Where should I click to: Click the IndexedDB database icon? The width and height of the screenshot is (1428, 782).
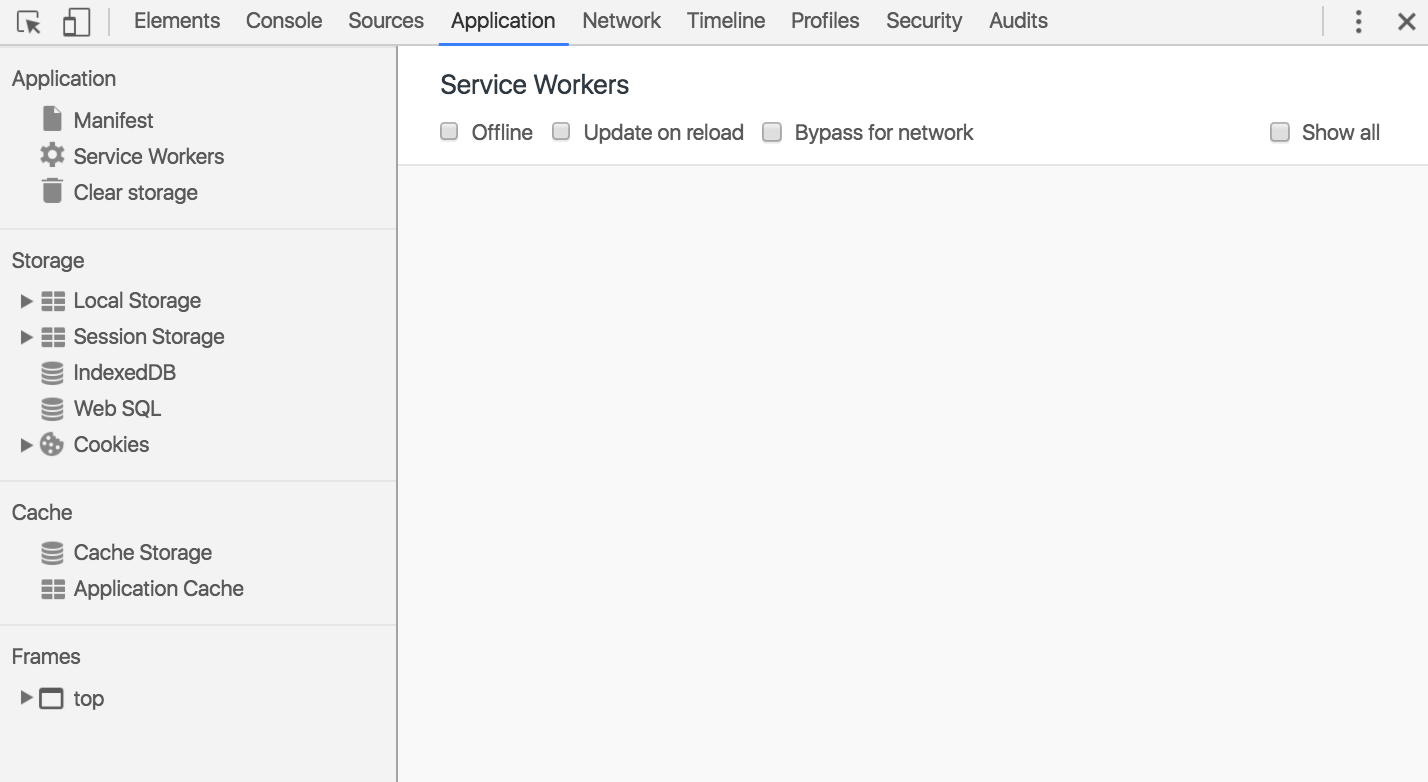pos(52,373)
